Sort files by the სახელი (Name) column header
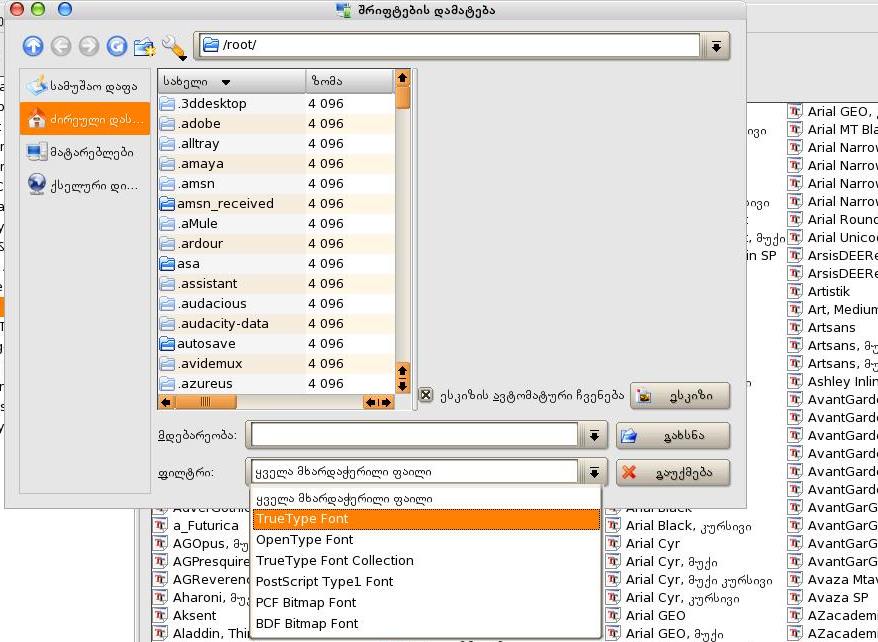878x642 pixels. pos(232,82)
